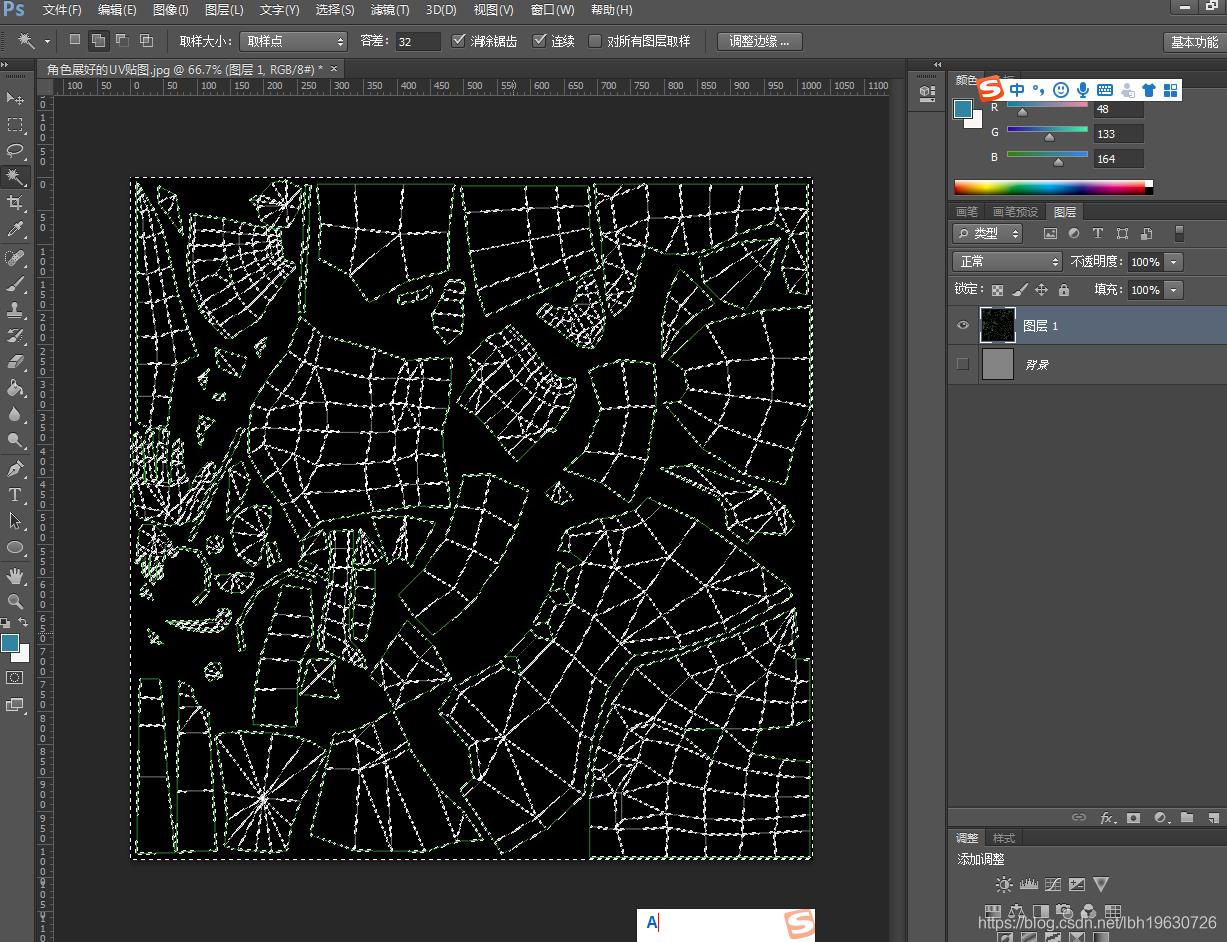Open the 取样大小 sample size dropdown

[x=294, y=41]
